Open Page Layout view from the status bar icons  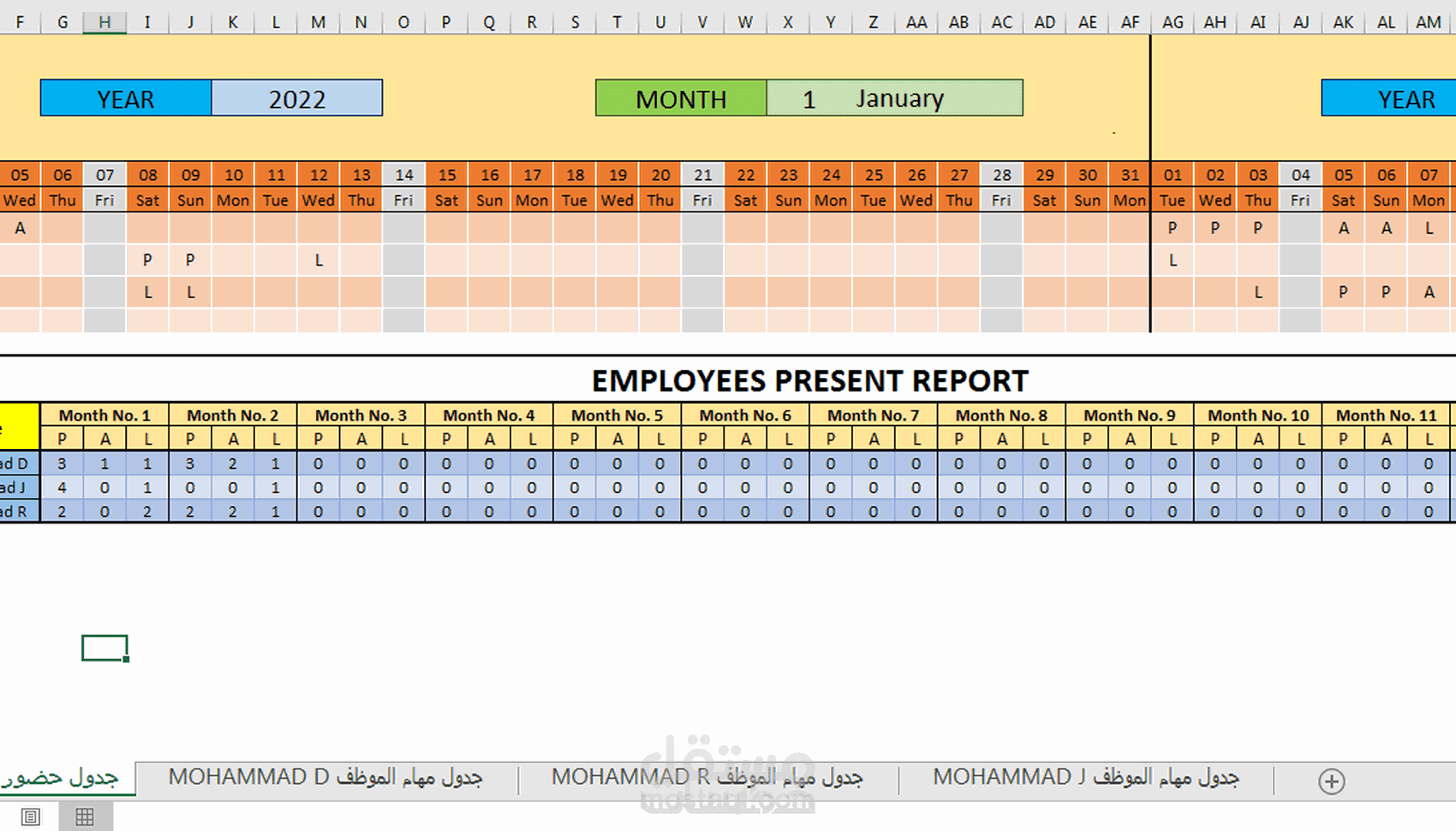(84, 816)
